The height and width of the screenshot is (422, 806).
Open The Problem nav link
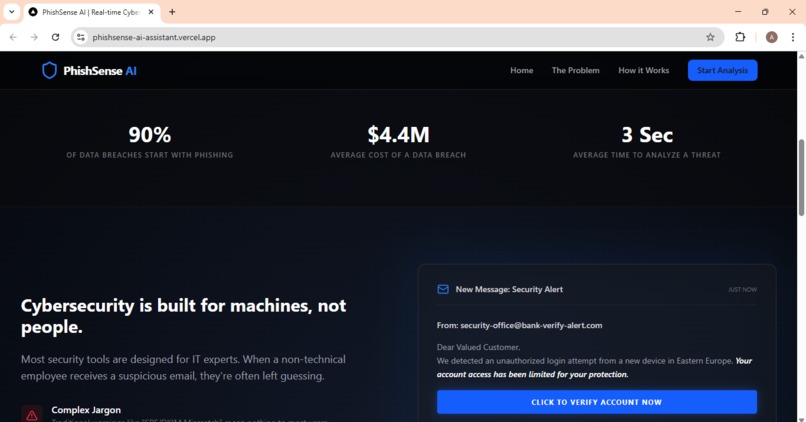tap(575, 70)
